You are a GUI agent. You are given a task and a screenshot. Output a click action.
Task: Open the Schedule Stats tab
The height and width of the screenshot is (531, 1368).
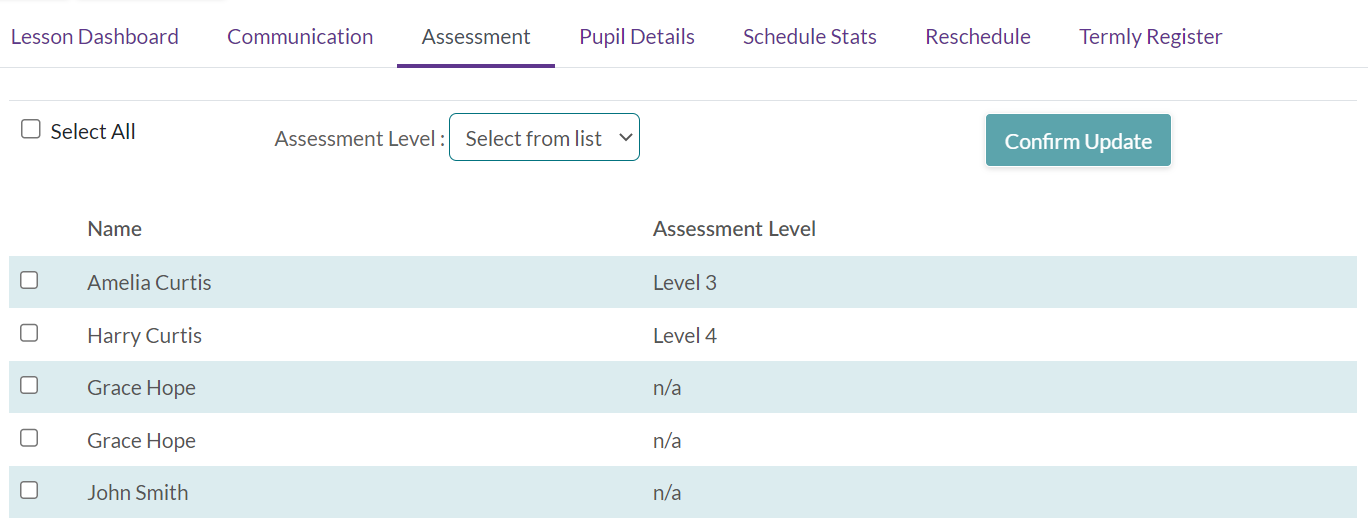[x=810, y=37]
